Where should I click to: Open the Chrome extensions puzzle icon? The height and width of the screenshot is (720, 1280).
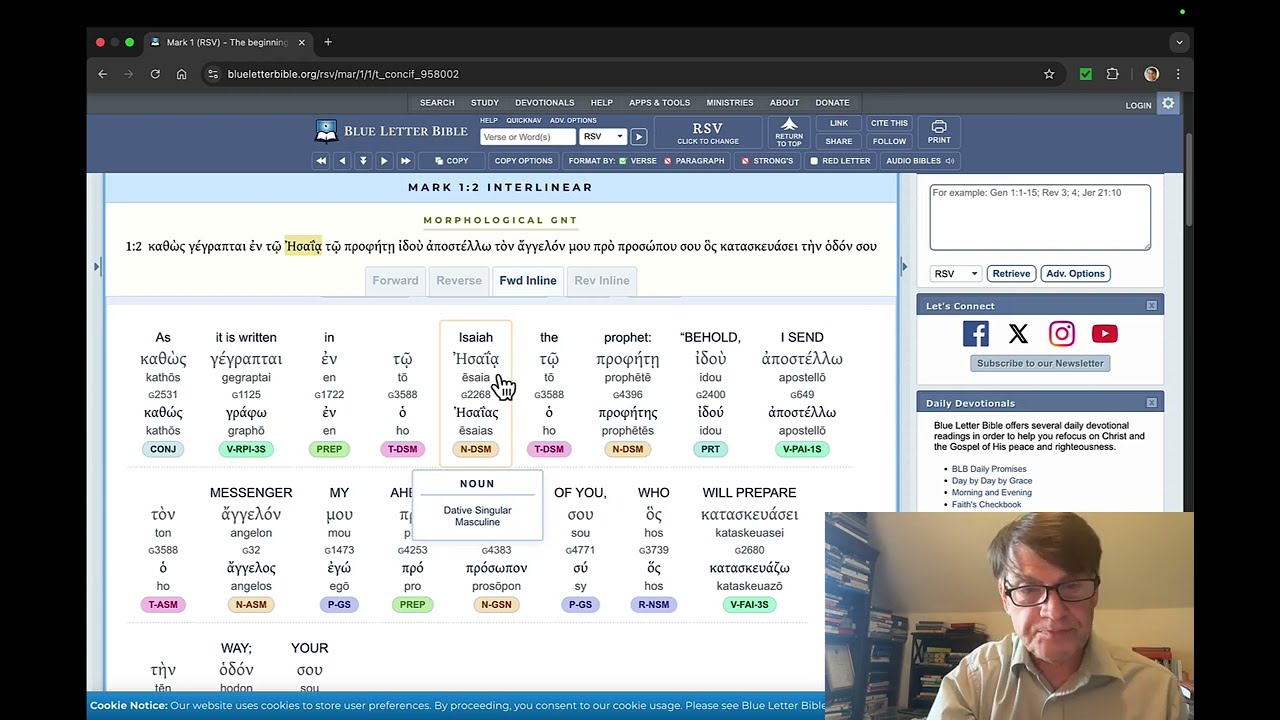coord(1112,74)
